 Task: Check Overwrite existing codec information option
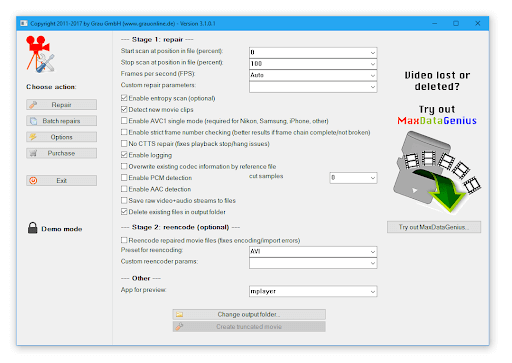tap(124, 166)
